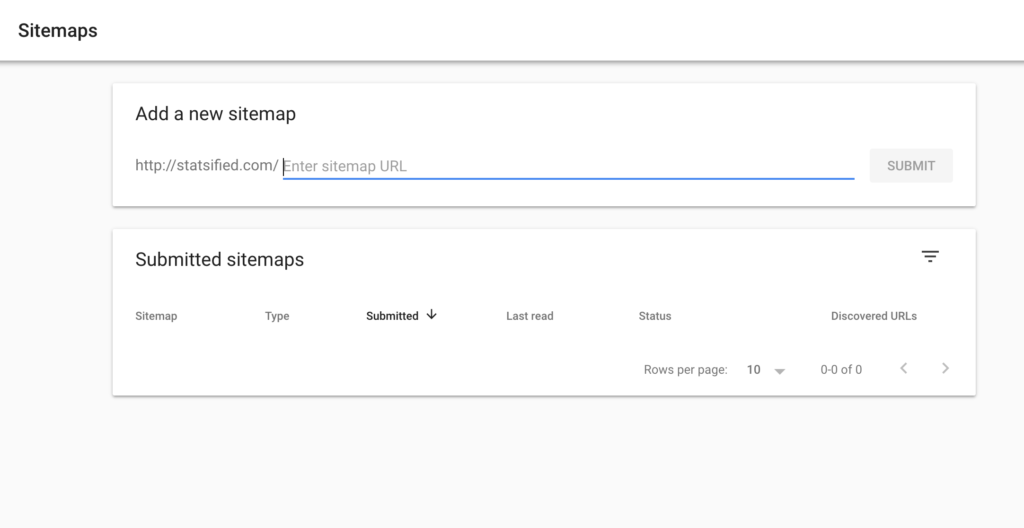Click the Sitemaps page title
The height and width of the screenshot is (528, 1024).
(x=57, y=31)
